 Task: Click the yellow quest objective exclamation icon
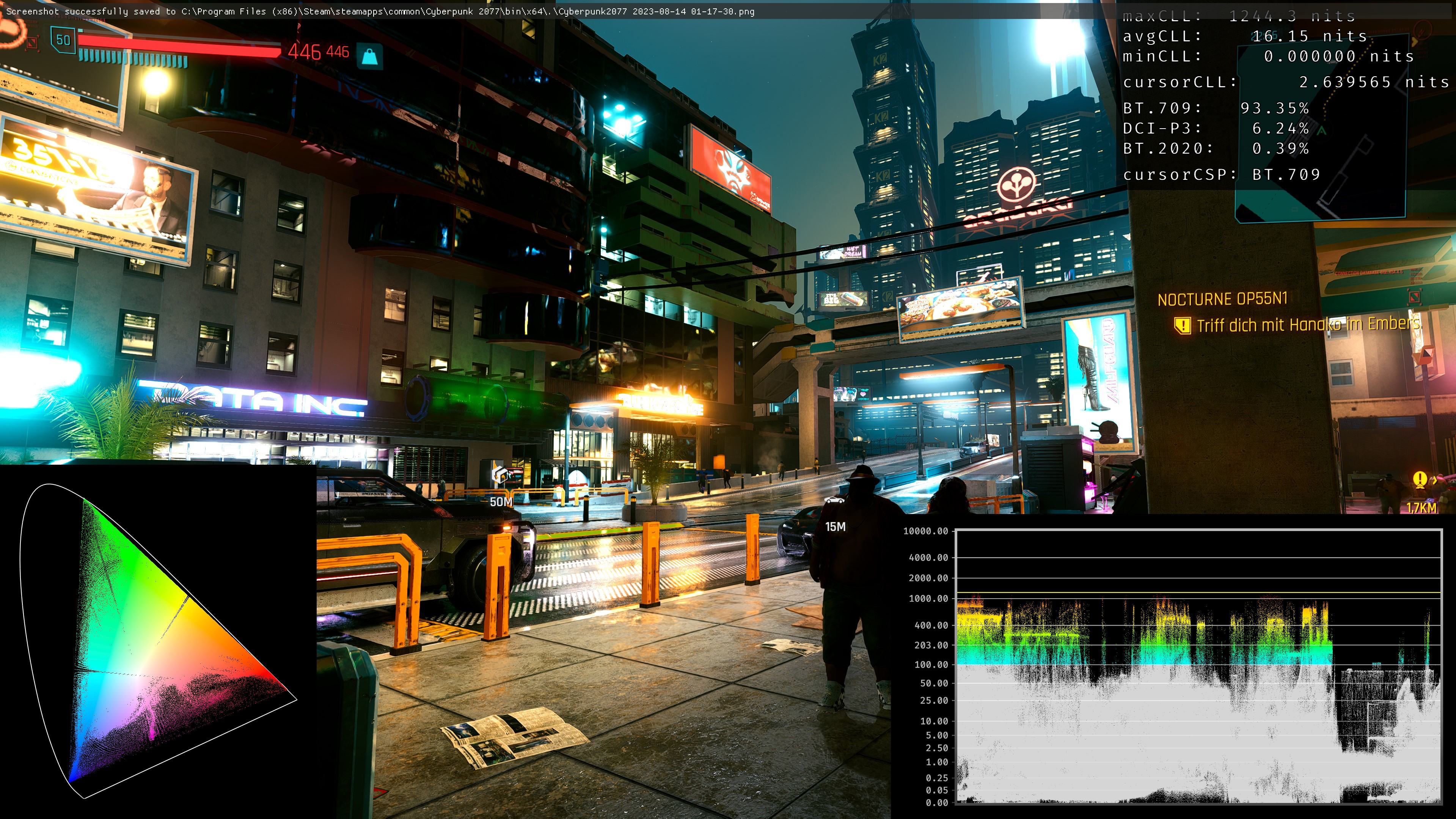click(1183, 325)
